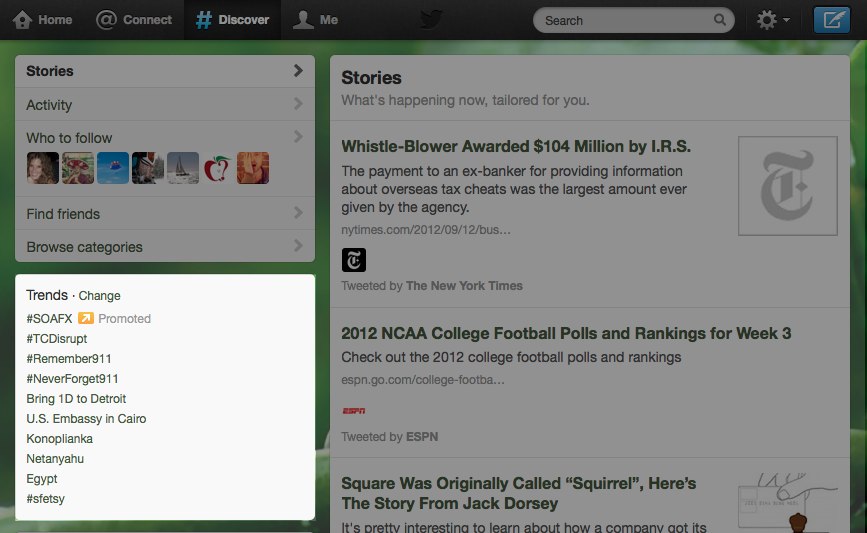
Task: Click The New York Times author name
Action: click(464, 286)
